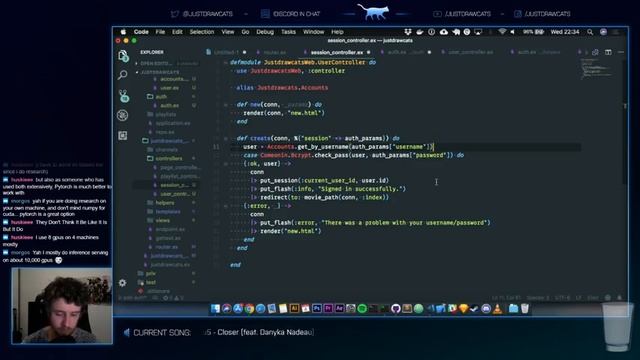Open the Search view in the activity bar
This screenshot has height=360, width=640.
(122, 75)
